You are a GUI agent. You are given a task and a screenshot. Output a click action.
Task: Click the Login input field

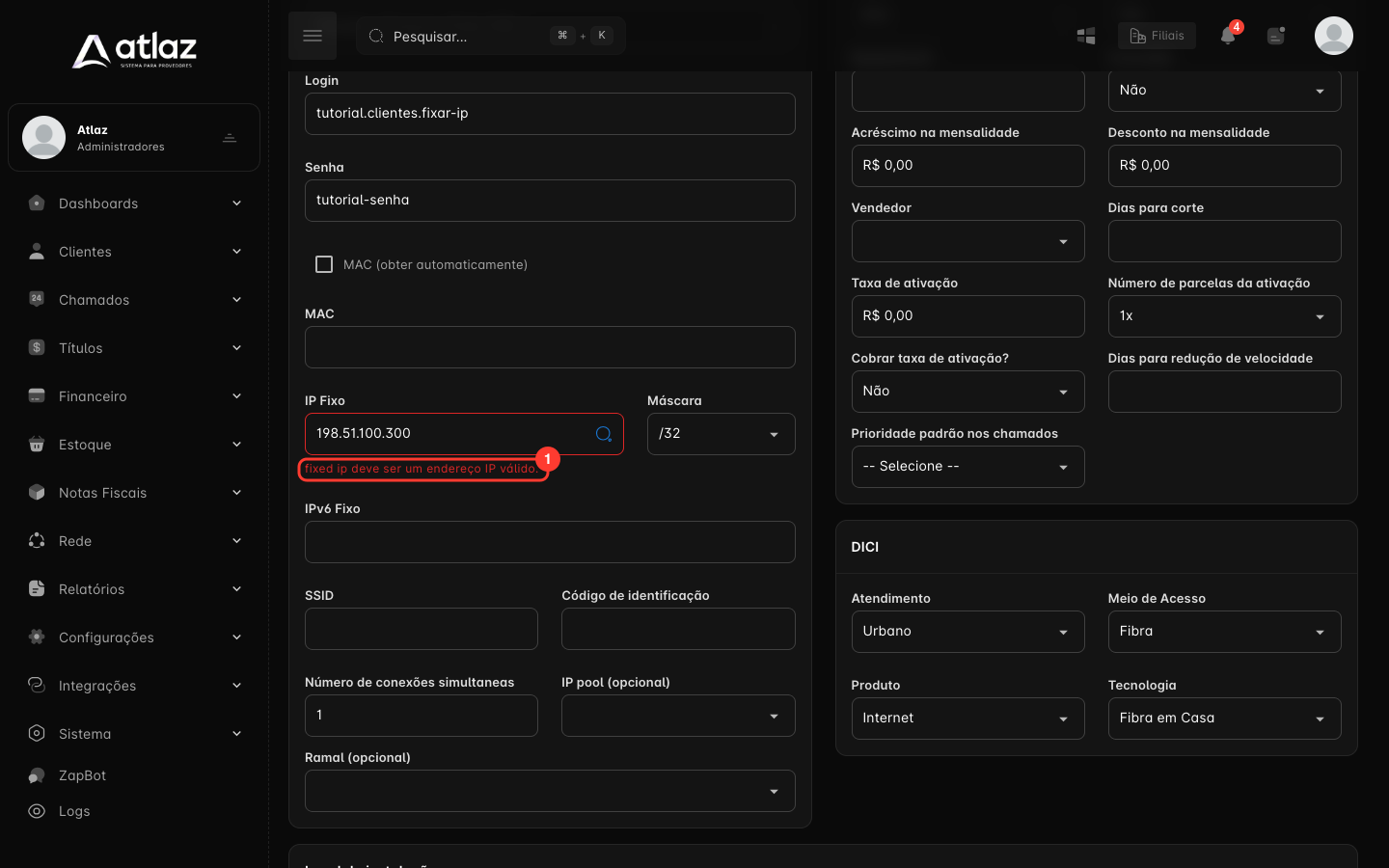point(550,114)
